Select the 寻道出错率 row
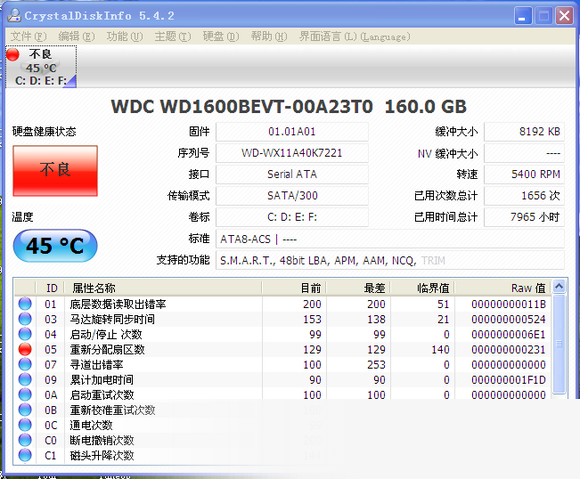This screenshot has height=479, width=580. coord(283,365)
